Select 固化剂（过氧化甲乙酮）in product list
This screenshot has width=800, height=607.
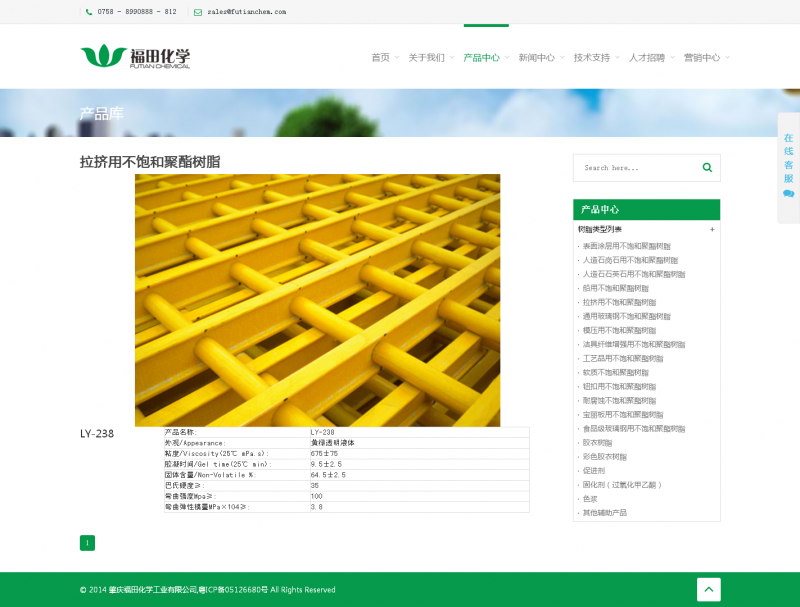click(623, 485)
